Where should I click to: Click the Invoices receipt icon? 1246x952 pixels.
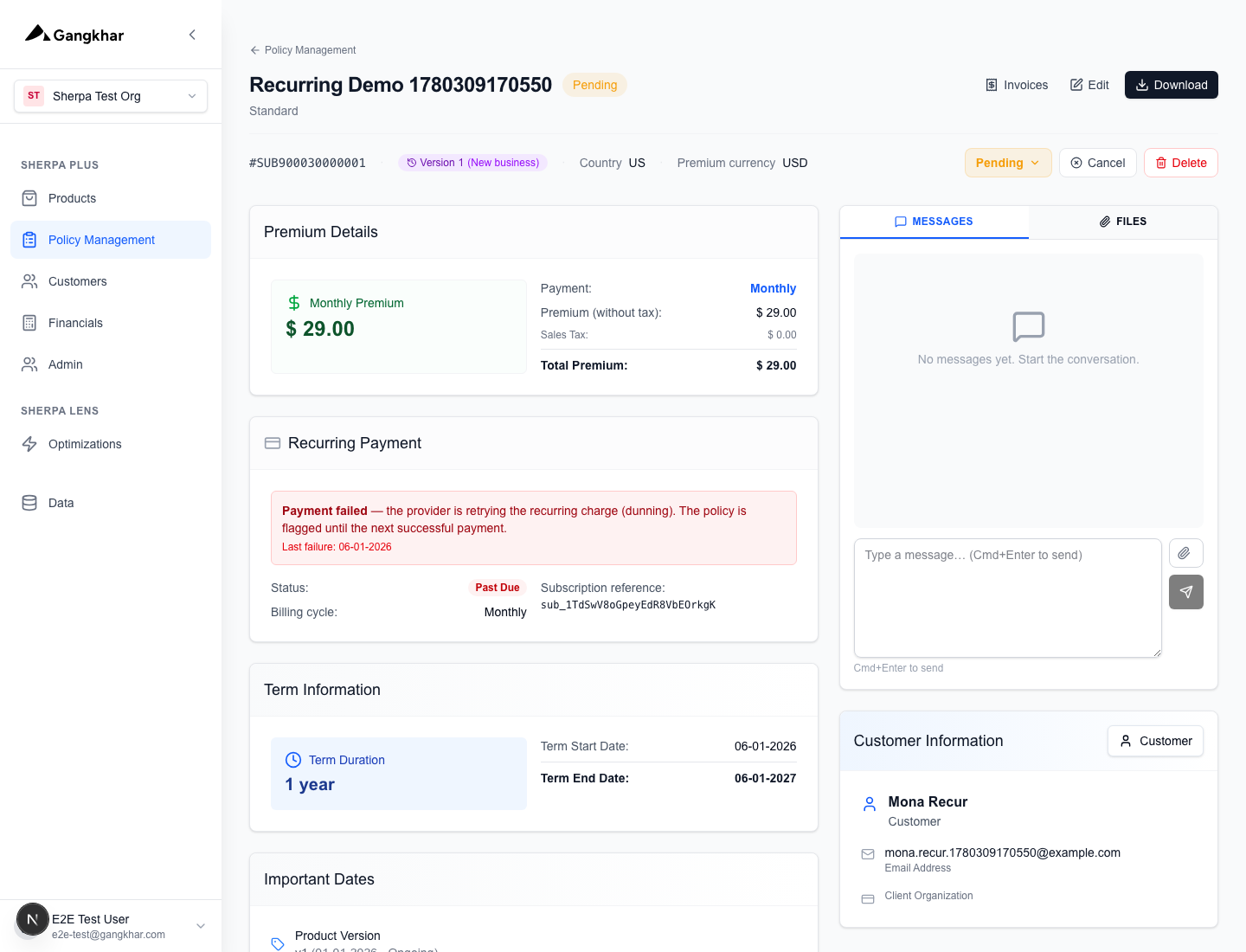tap(992, 85)
